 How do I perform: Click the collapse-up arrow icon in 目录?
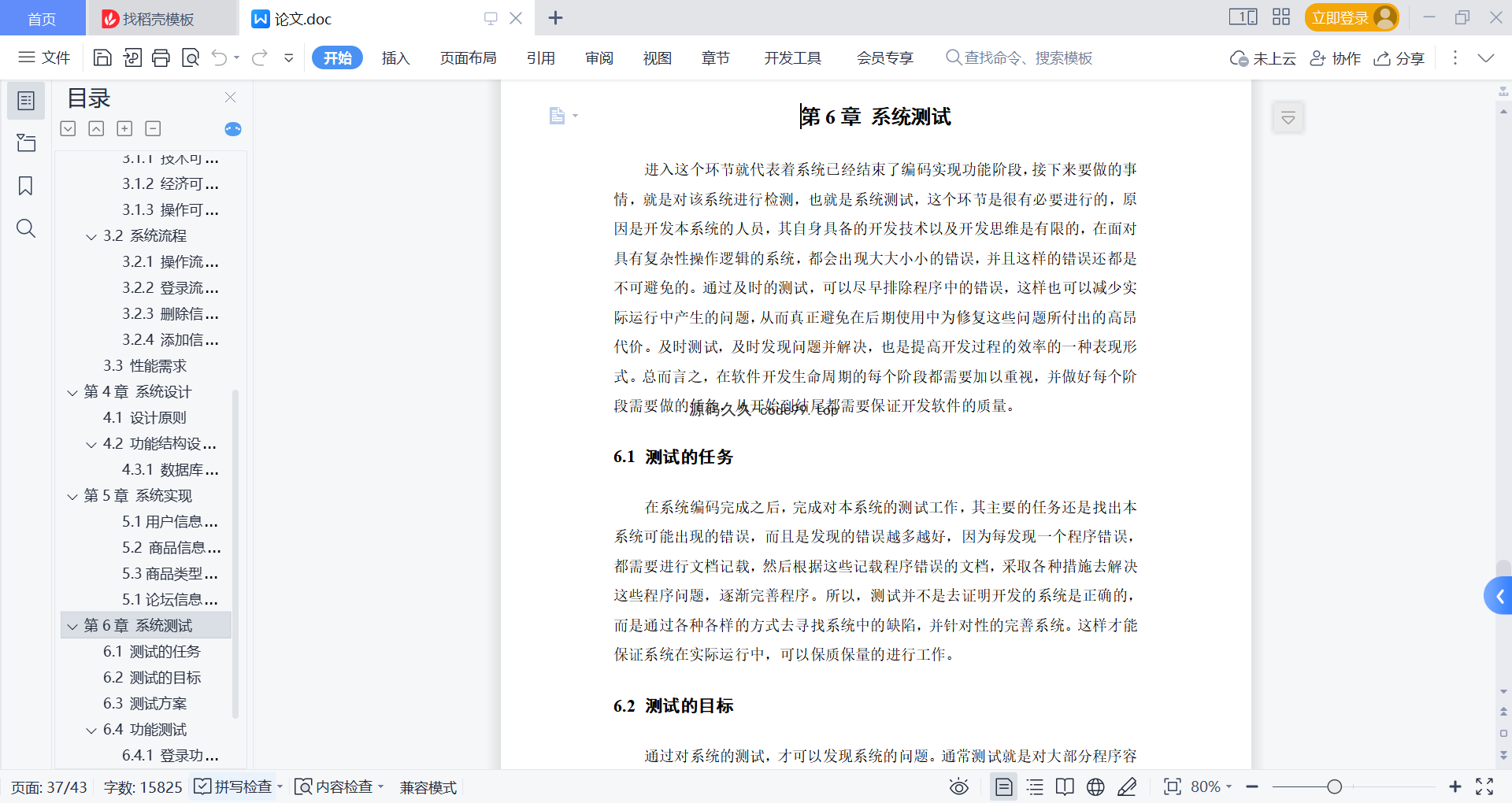[x=96, y=128]
